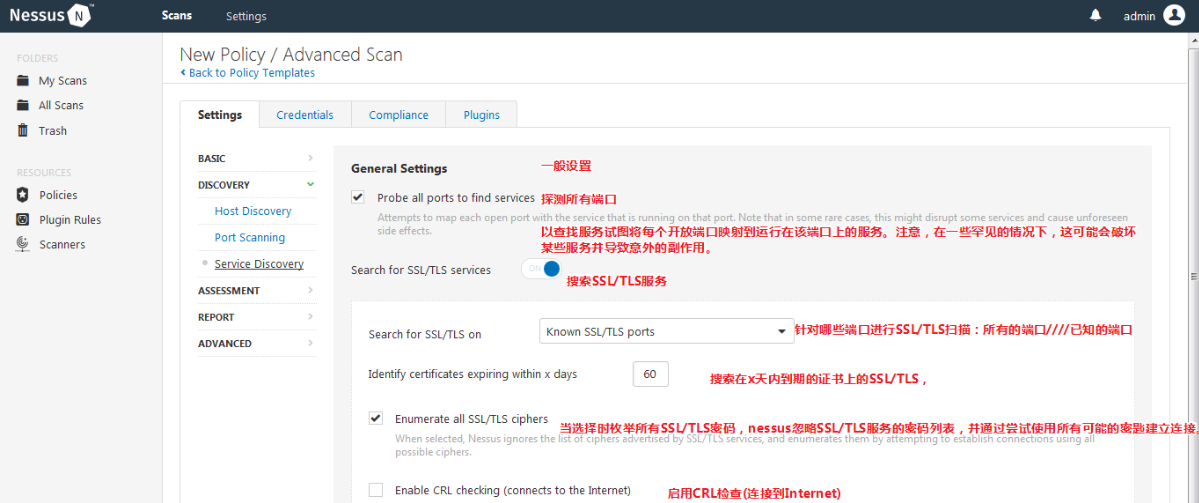Click the My Scans folder icon
This screenshot has width=1199, height=503.
tap(24, 81)
